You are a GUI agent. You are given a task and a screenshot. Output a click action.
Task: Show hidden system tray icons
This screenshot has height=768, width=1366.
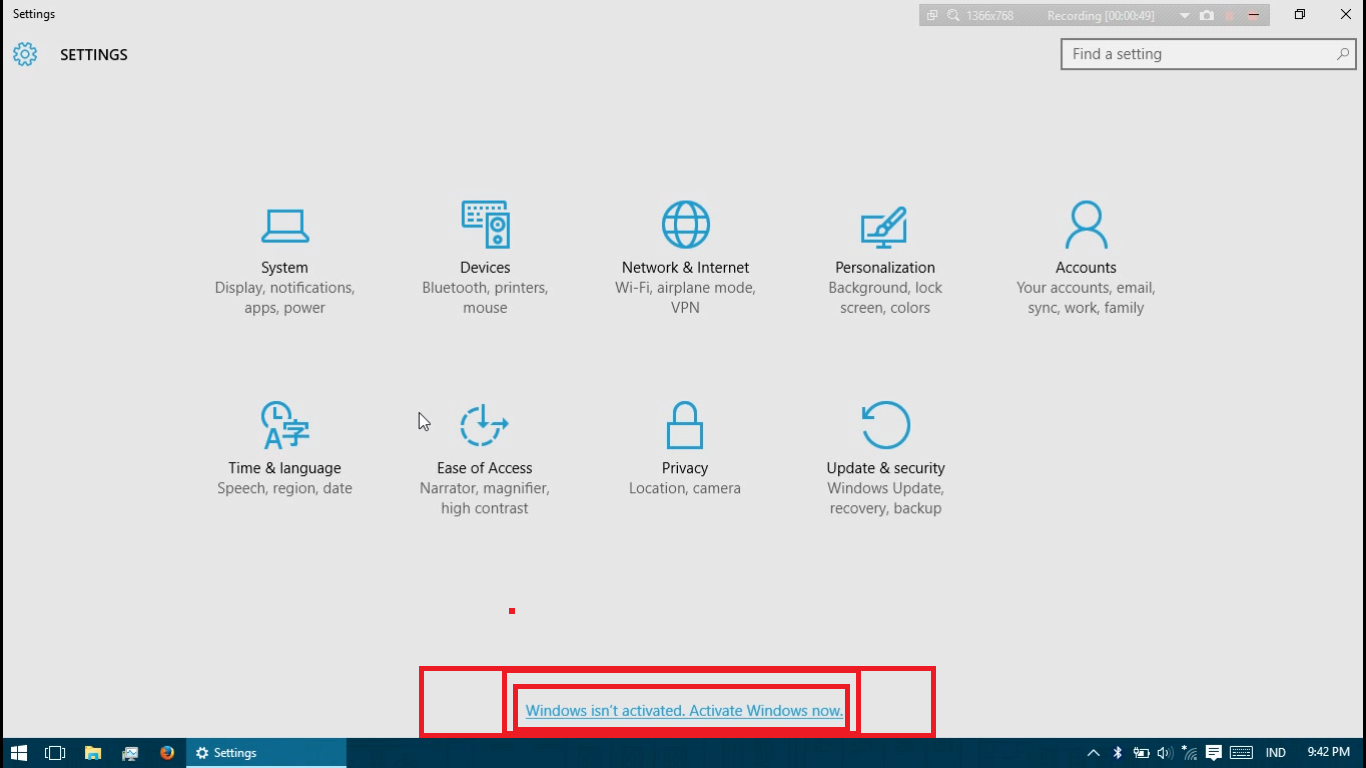click(1093, 753)
